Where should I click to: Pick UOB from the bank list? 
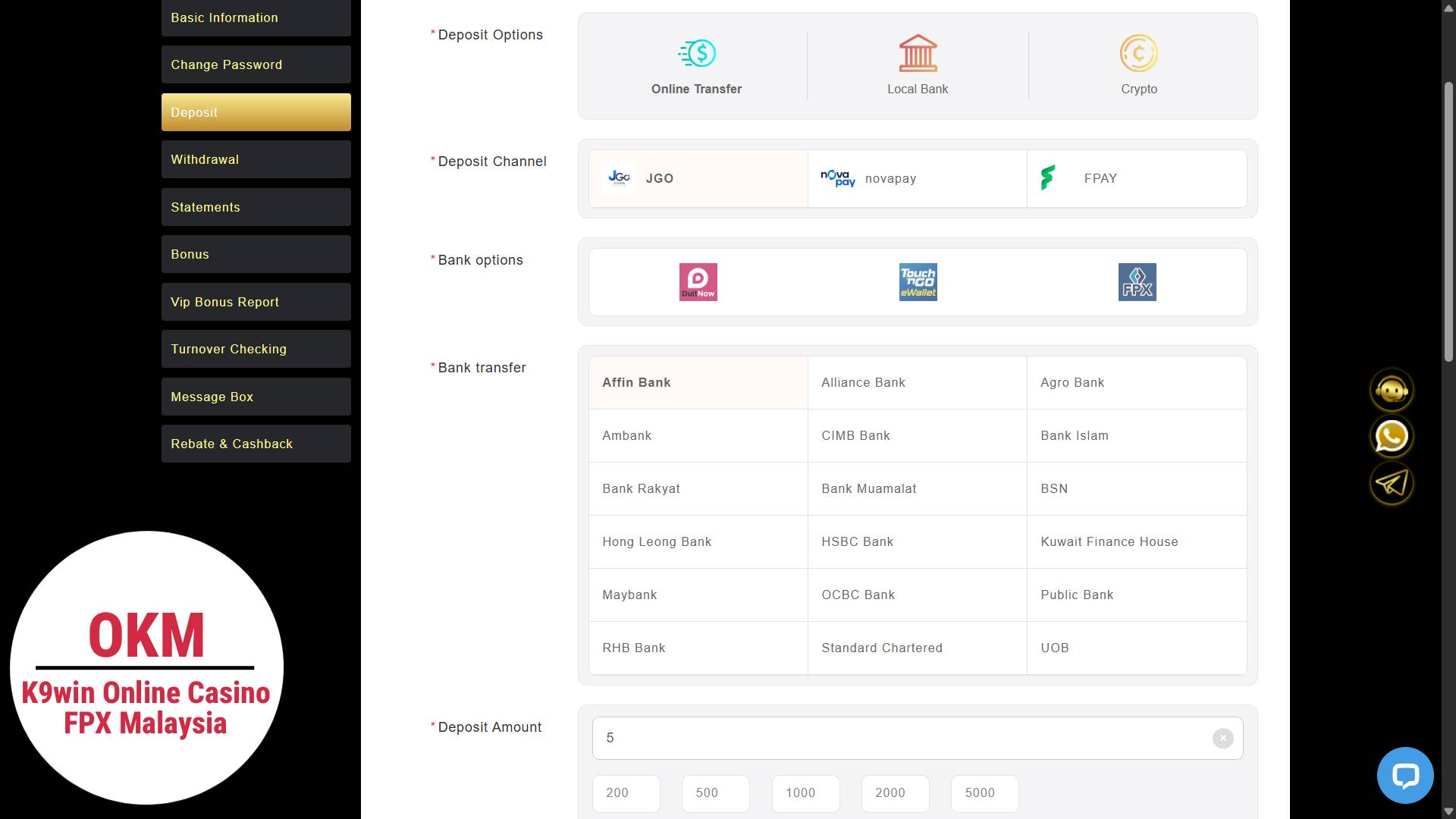tap(1137, 648)
